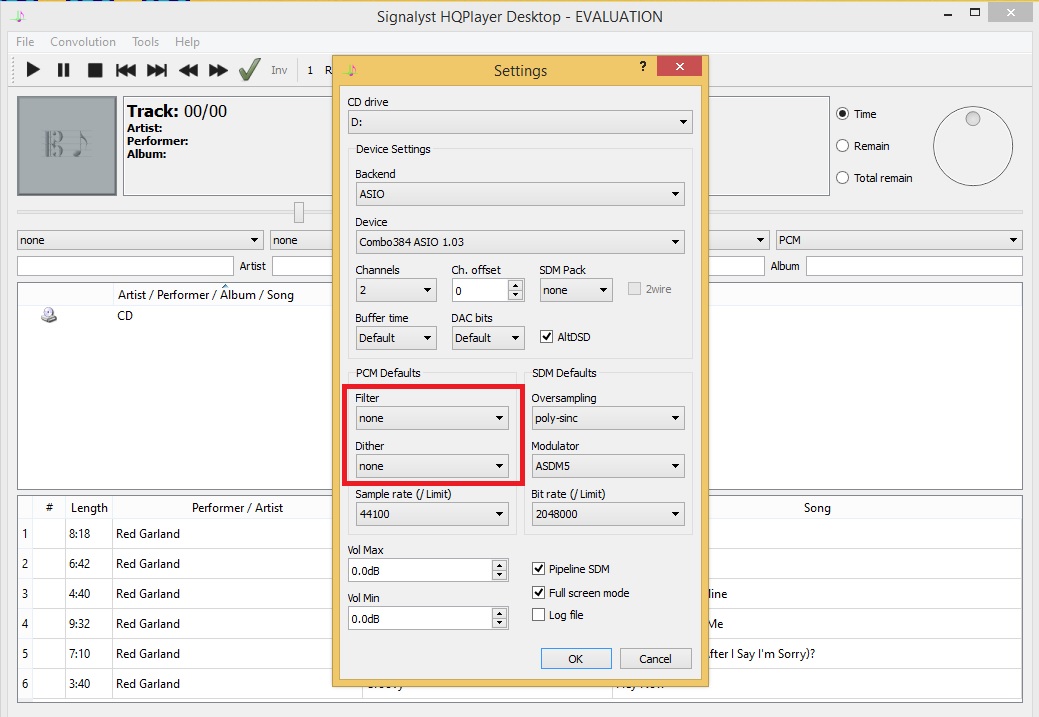
Task: Select the CD entry in library tree
Action: [125, 315]
